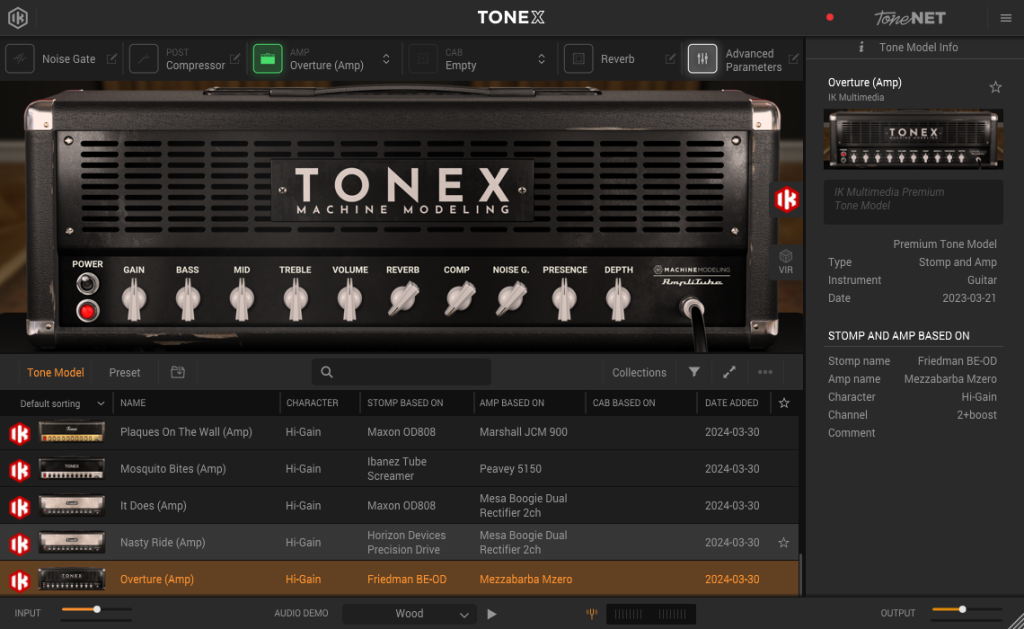Toggle the green AMP module button
Image resolution: width=1024 pixels, height=629 pixels.
coord(268,59)
